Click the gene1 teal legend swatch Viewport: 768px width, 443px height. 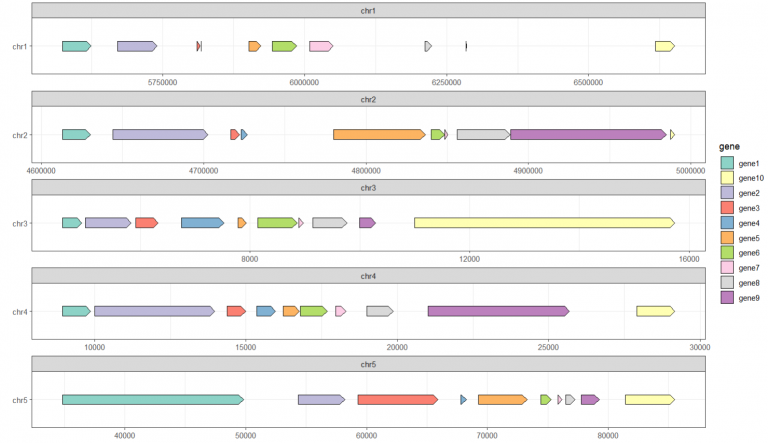[727, 162]
